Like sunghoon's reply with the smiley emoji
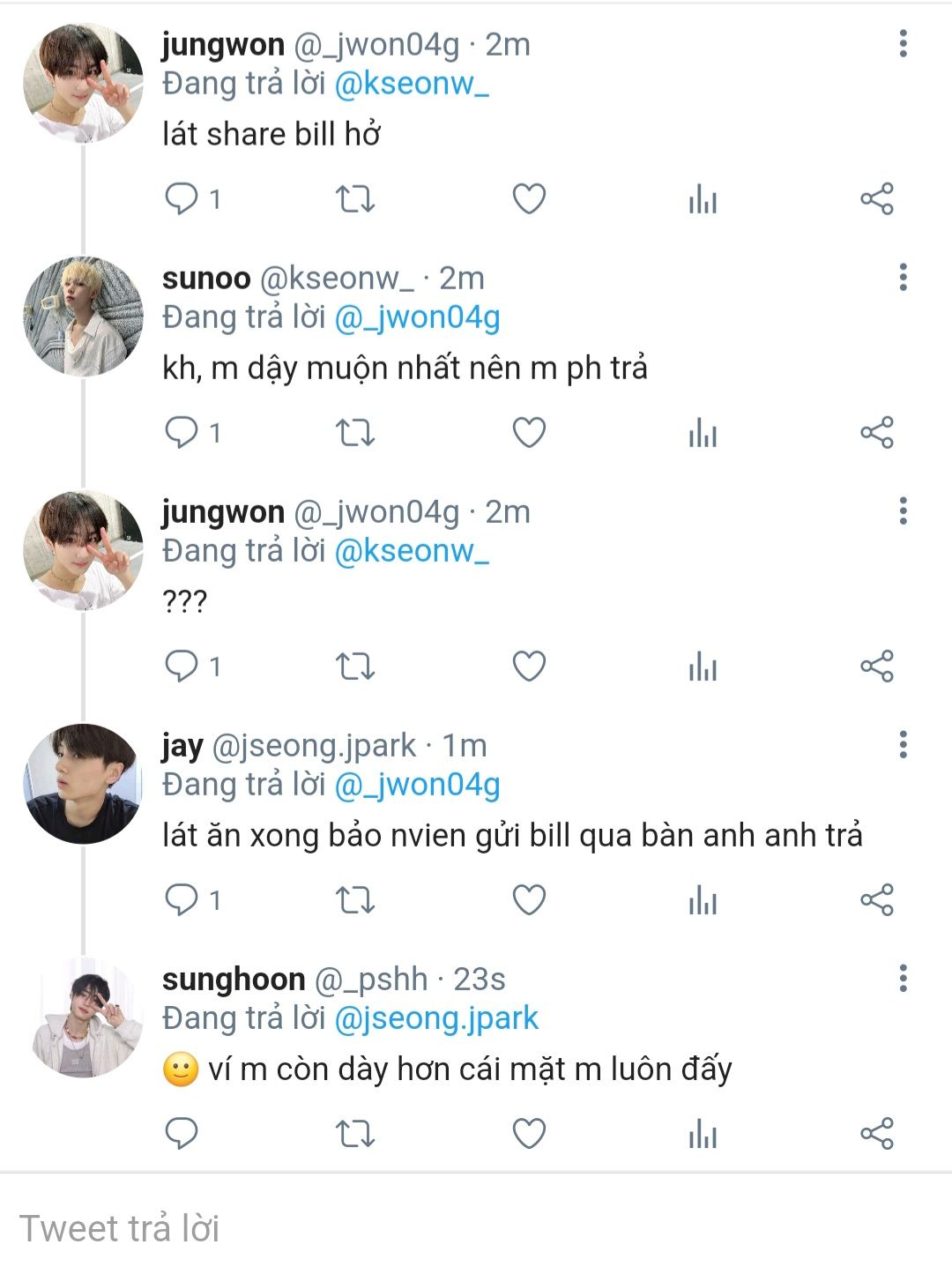Image resolution: width=952 pixels, height=1282 pixels. click(x=529, y=1134)
